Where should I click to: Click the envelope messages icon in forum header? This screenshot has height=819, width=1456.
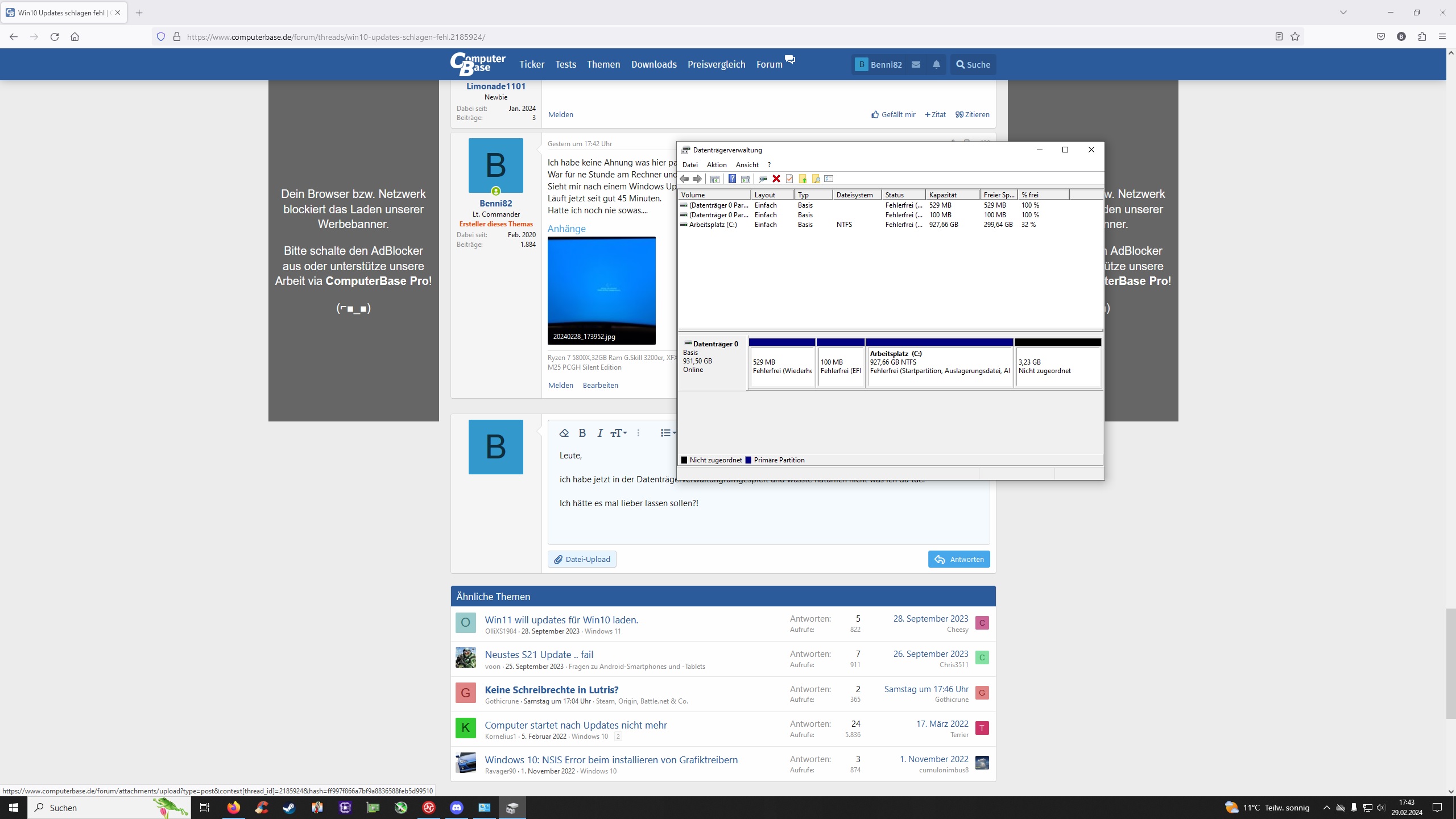point(916,65)
